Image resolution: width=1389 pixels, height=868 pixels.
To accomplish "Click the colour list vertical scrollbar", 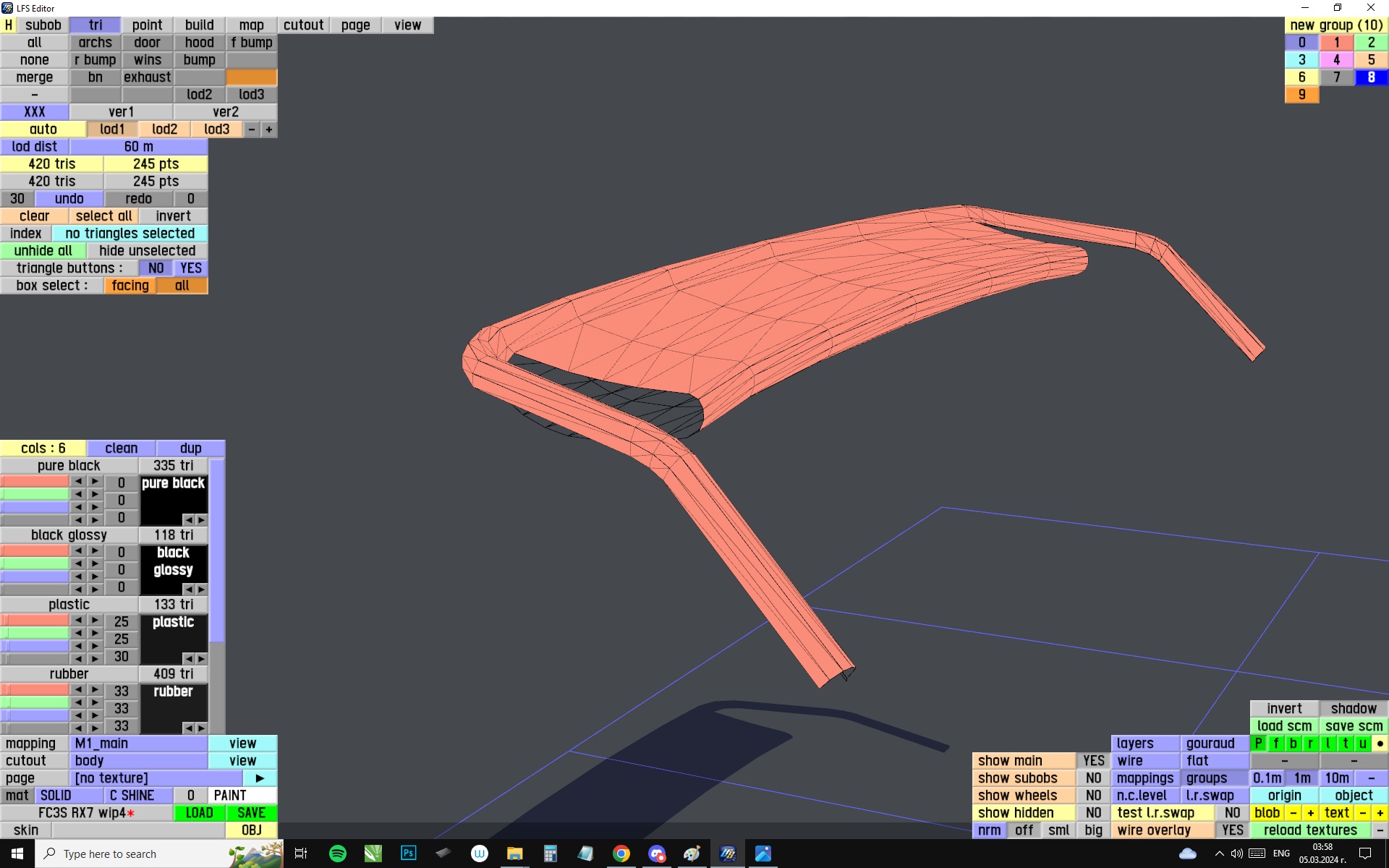I will pos(216,550).
